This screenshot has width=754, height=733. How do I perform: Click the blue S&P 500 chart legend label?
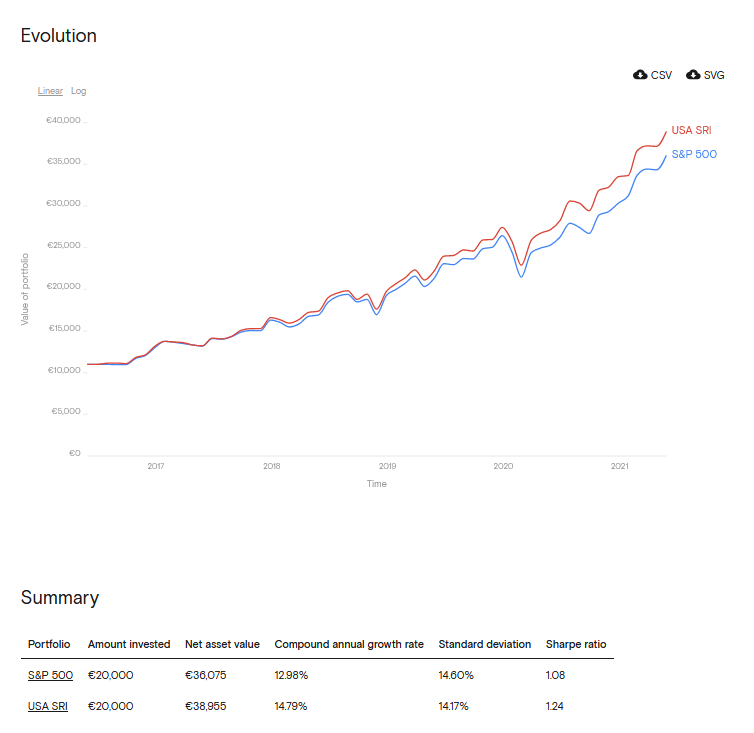693,154
